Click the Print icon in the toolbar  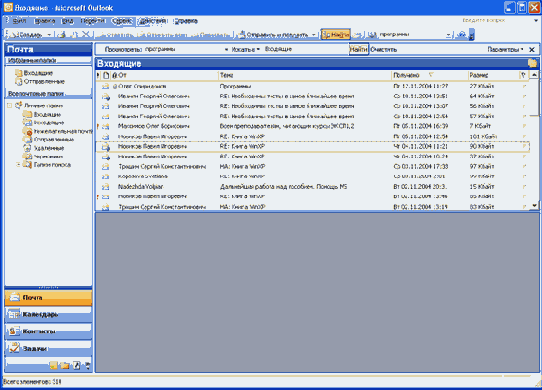(62, 35)
